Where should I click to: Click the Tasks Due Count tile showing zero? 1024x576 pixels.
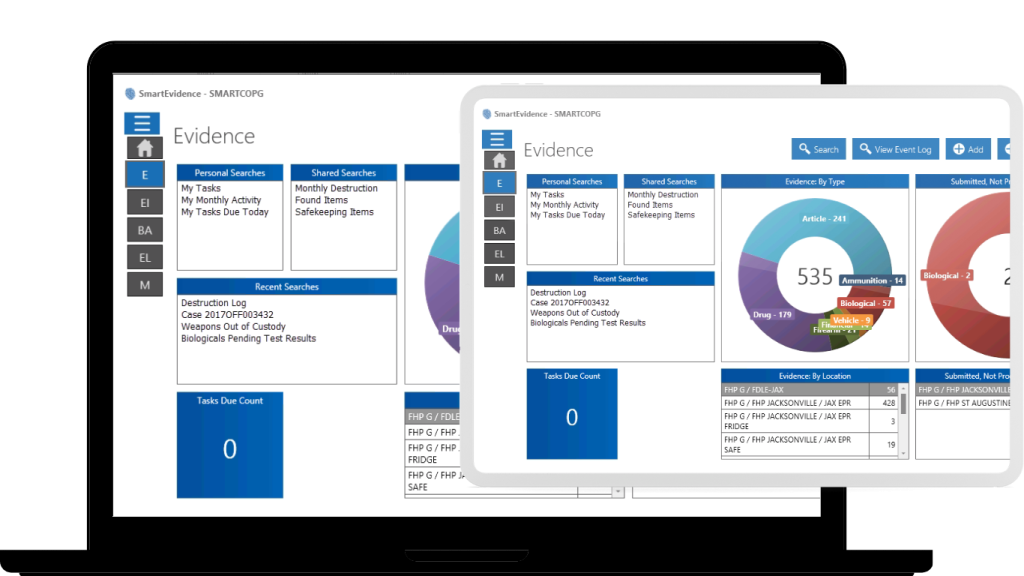[x=571, y=414]
